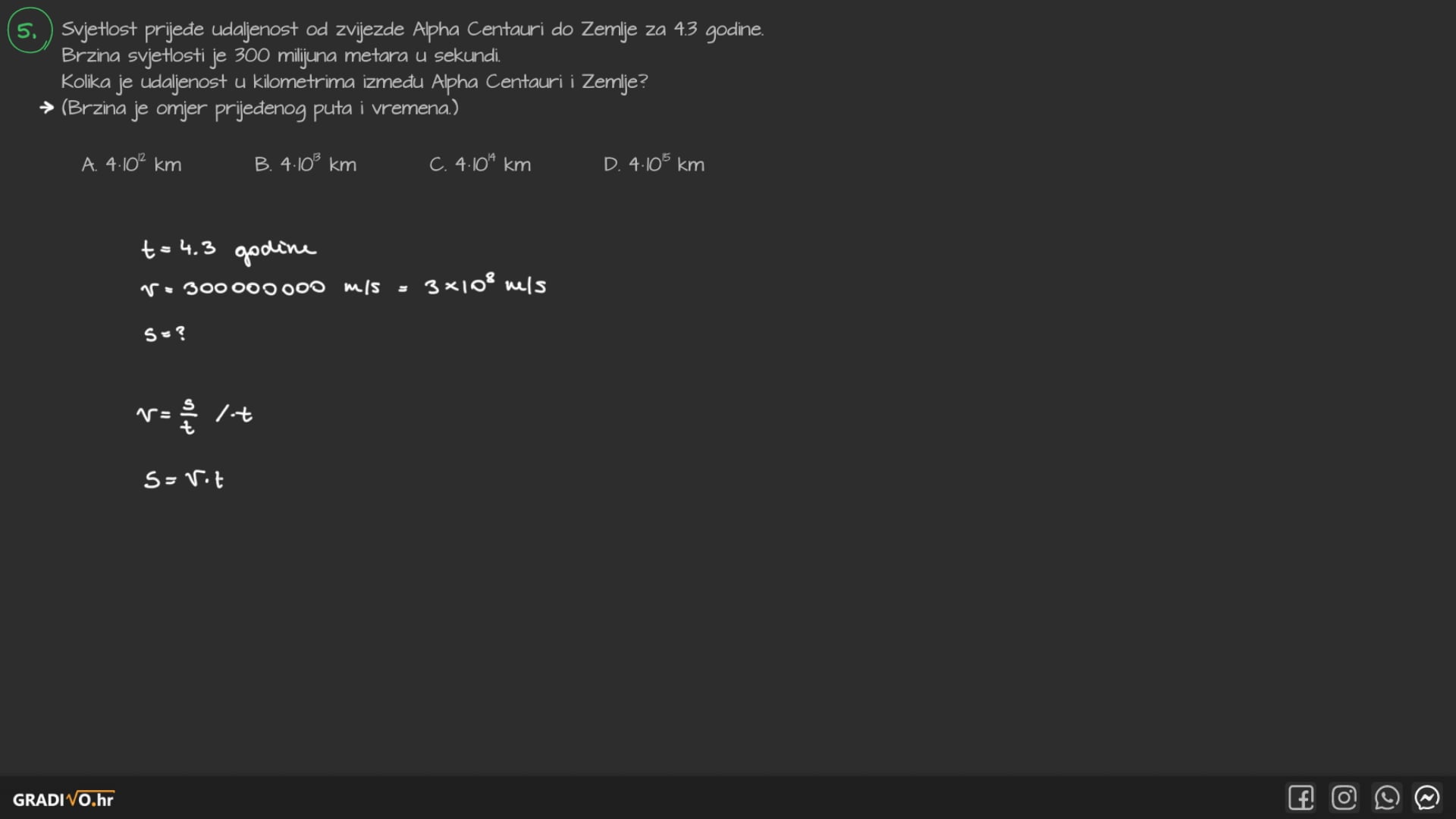
Task: Open the Facebook share icon
Action: [x=1301, y=798]
